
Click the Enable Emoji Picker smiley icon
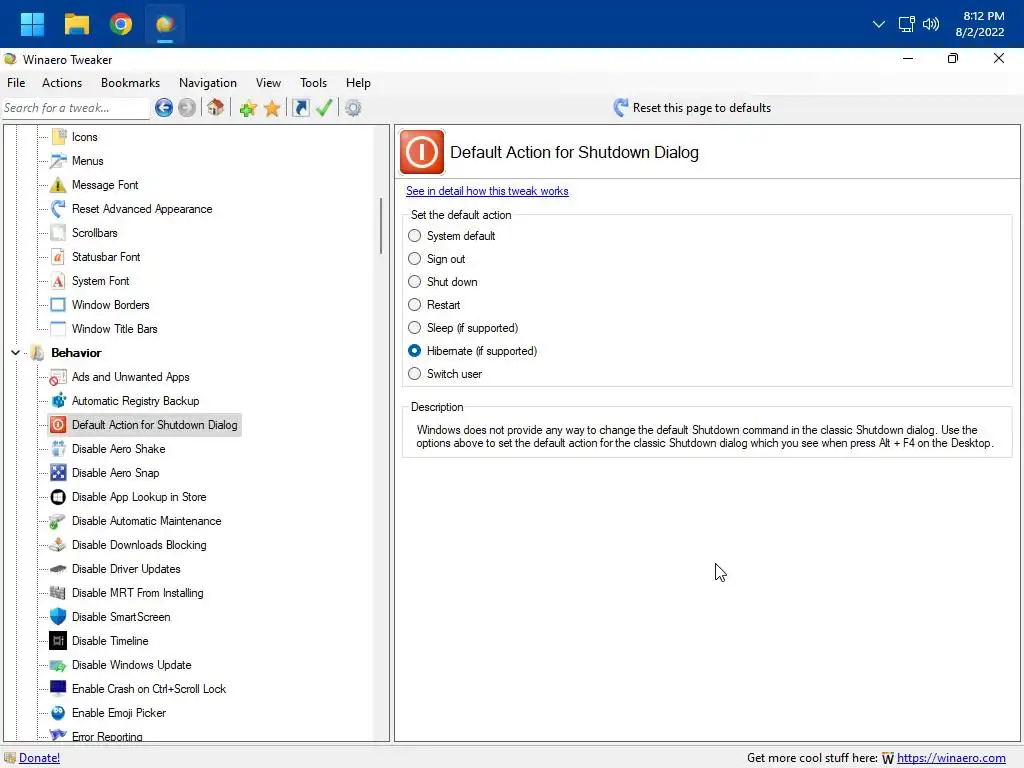[58, 713]
